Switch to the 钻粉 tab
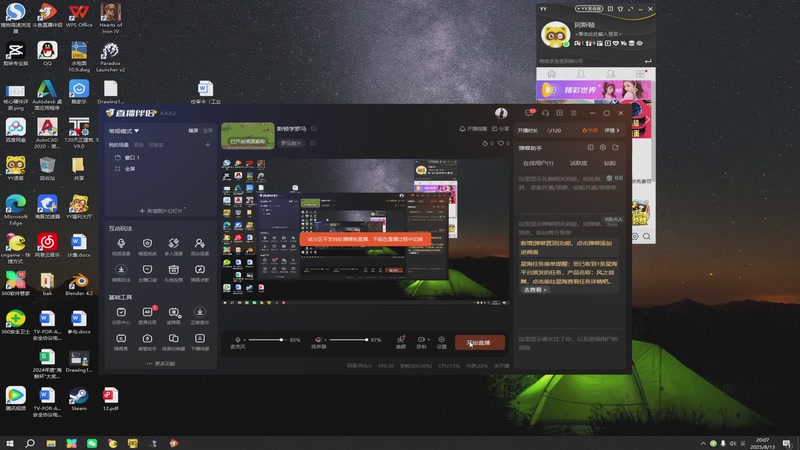 610,163
